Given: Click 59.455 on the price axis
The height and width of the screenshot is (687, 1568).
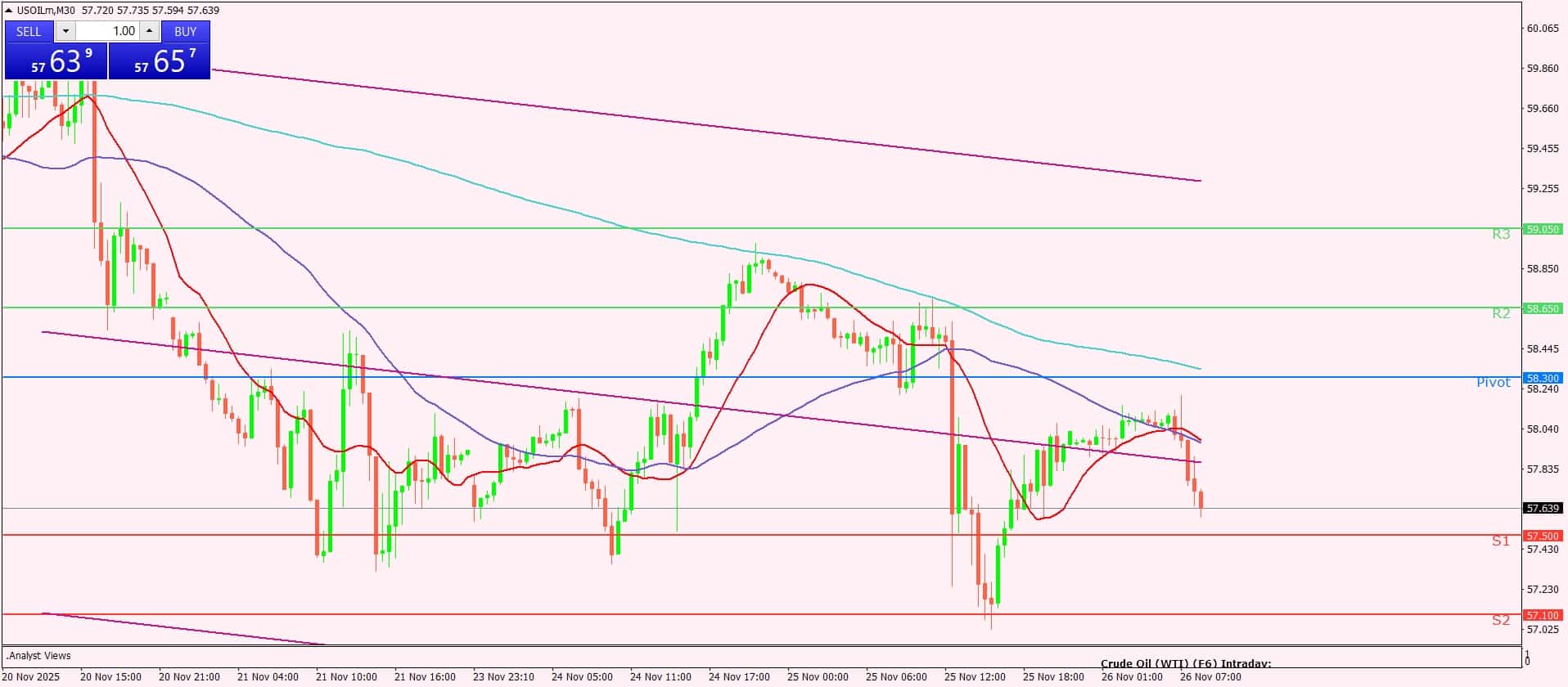Looking at the screenshot, I should coord(1543,149).
